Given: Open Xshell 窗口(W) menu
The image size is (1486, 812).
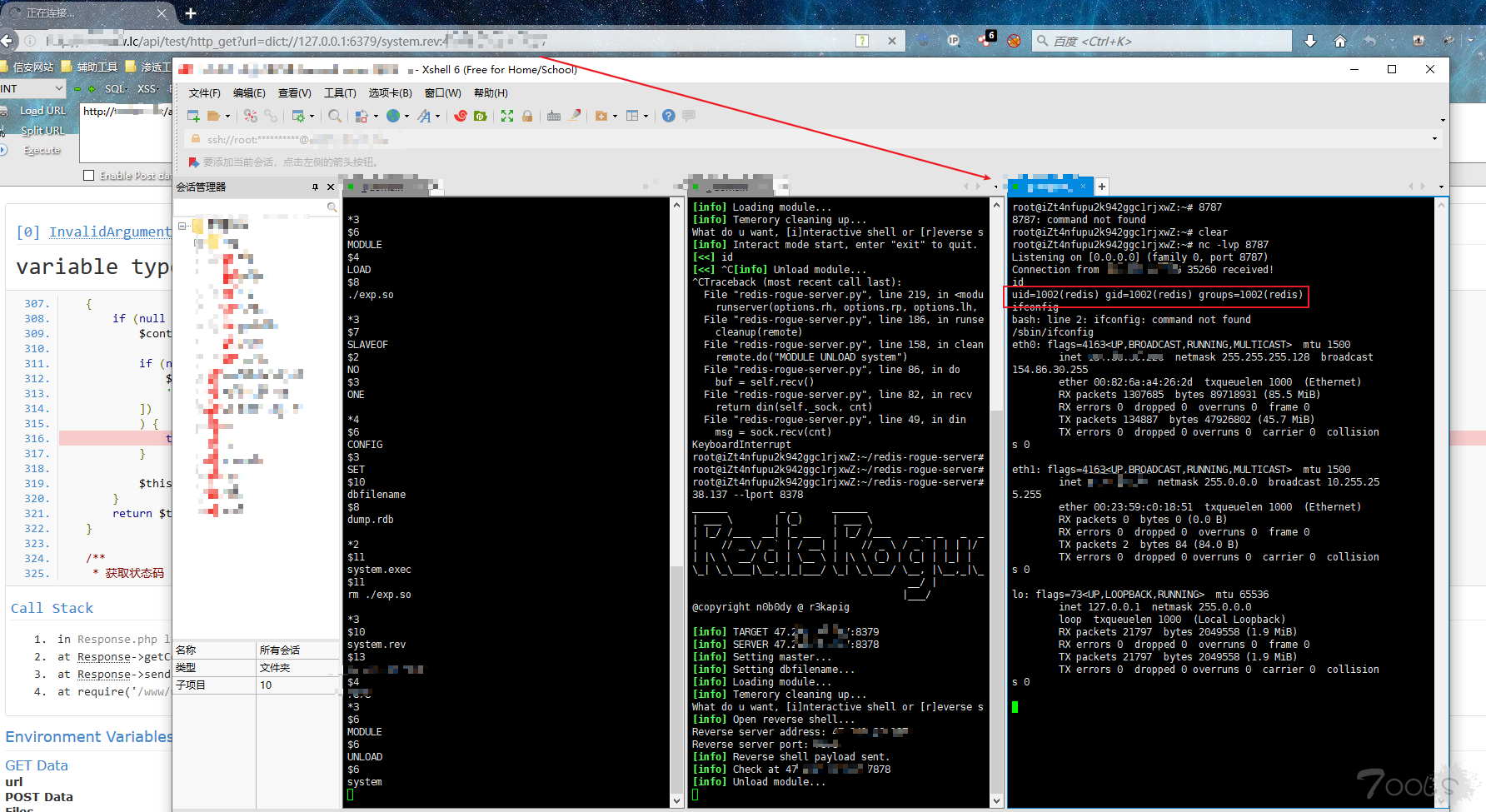Looking at the screenshot, I should [442, 93].
